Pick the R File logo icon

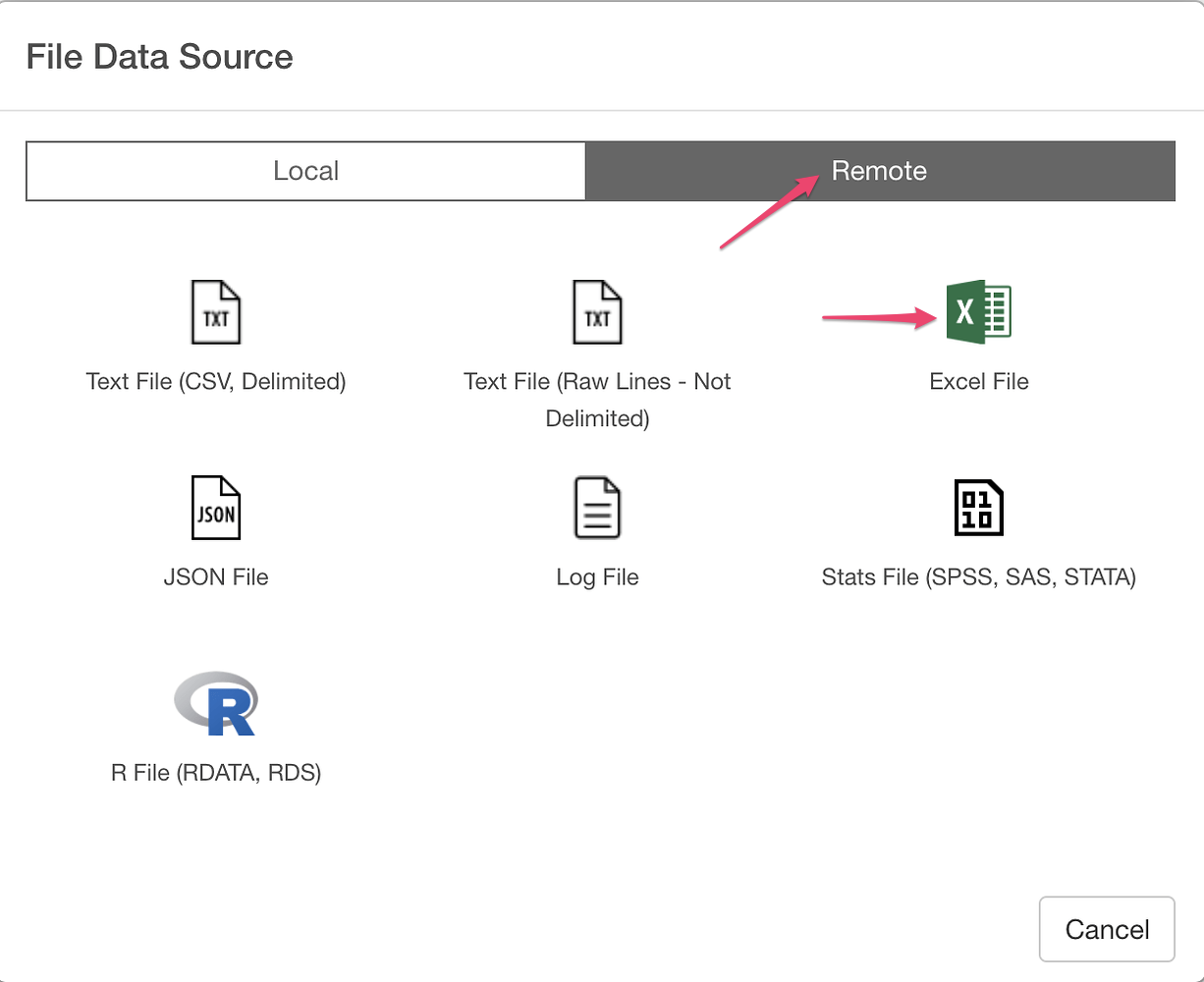216,703
